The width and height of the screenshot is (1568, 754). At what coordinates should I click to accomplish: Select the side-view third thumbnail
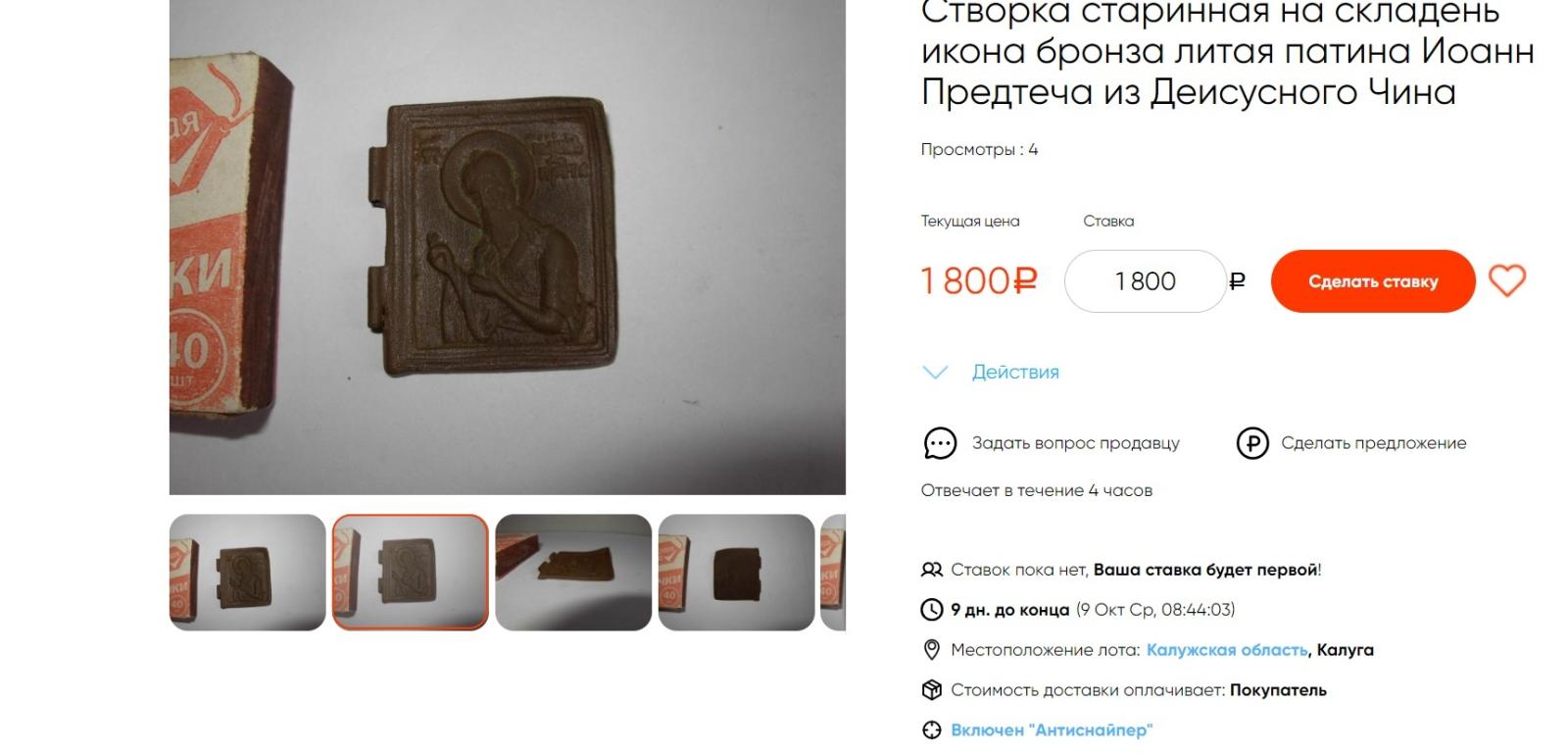coord(573,573)
